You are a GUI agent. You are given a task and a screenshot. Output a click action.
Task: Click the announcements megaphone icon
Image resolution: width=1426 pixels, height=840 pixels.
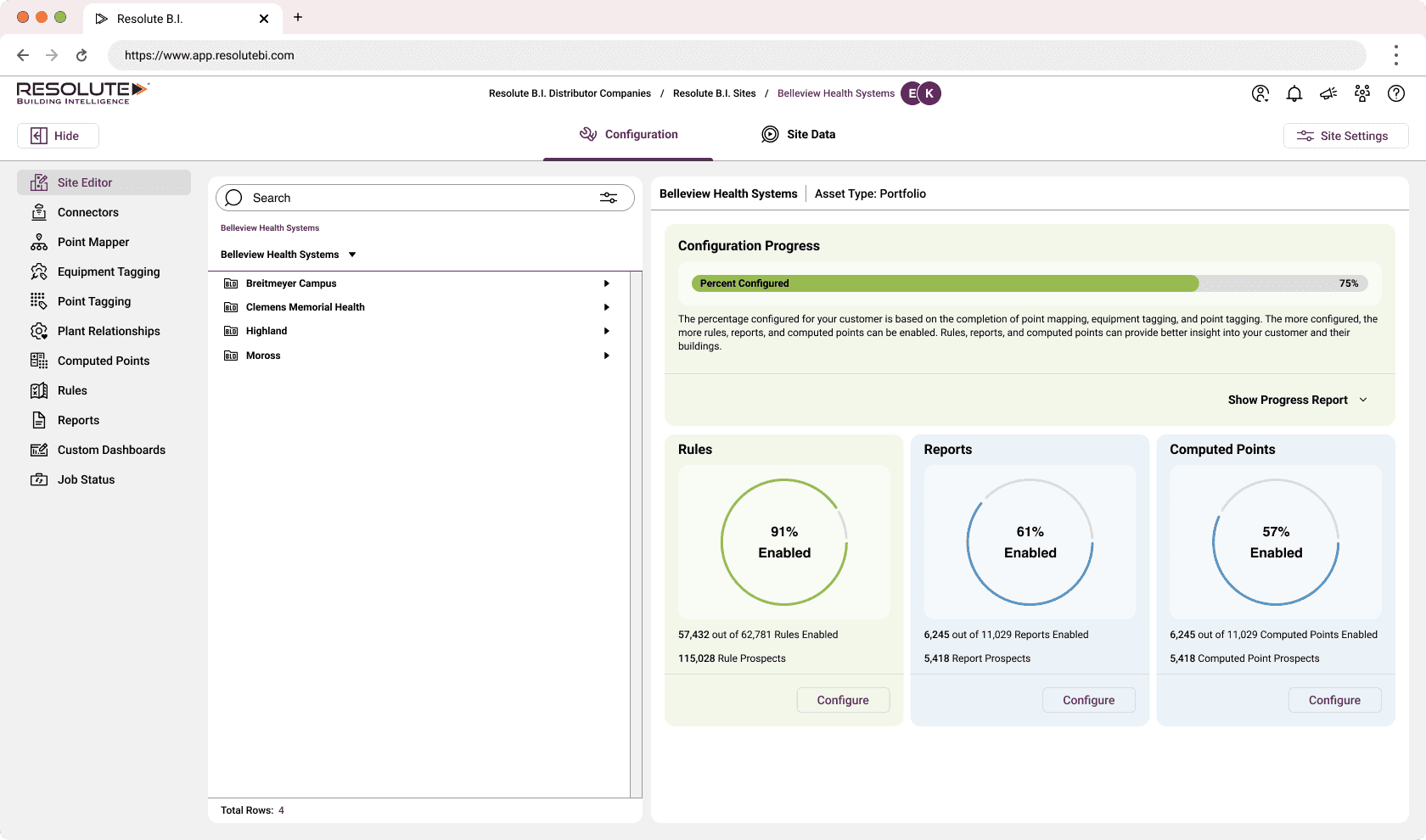tap(1328, 94)
